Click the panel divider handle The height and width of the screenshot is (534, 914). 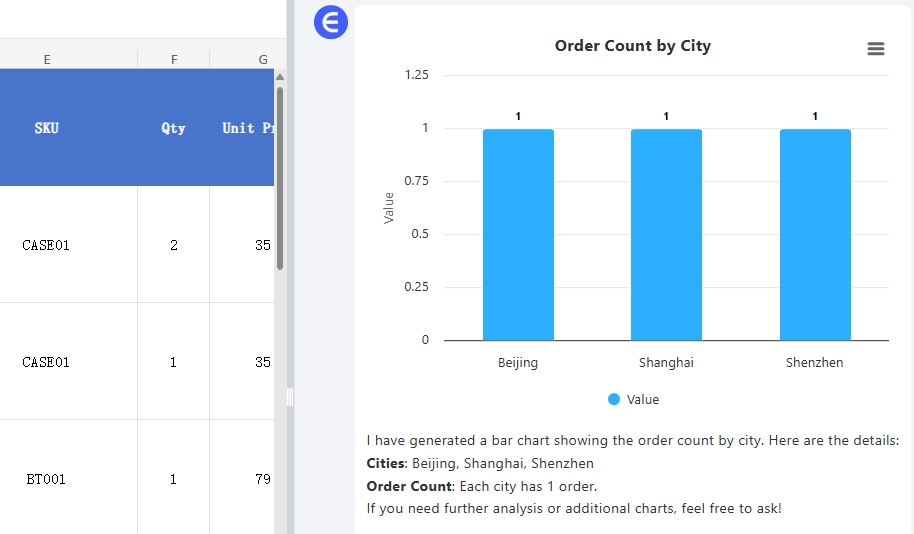290,397
